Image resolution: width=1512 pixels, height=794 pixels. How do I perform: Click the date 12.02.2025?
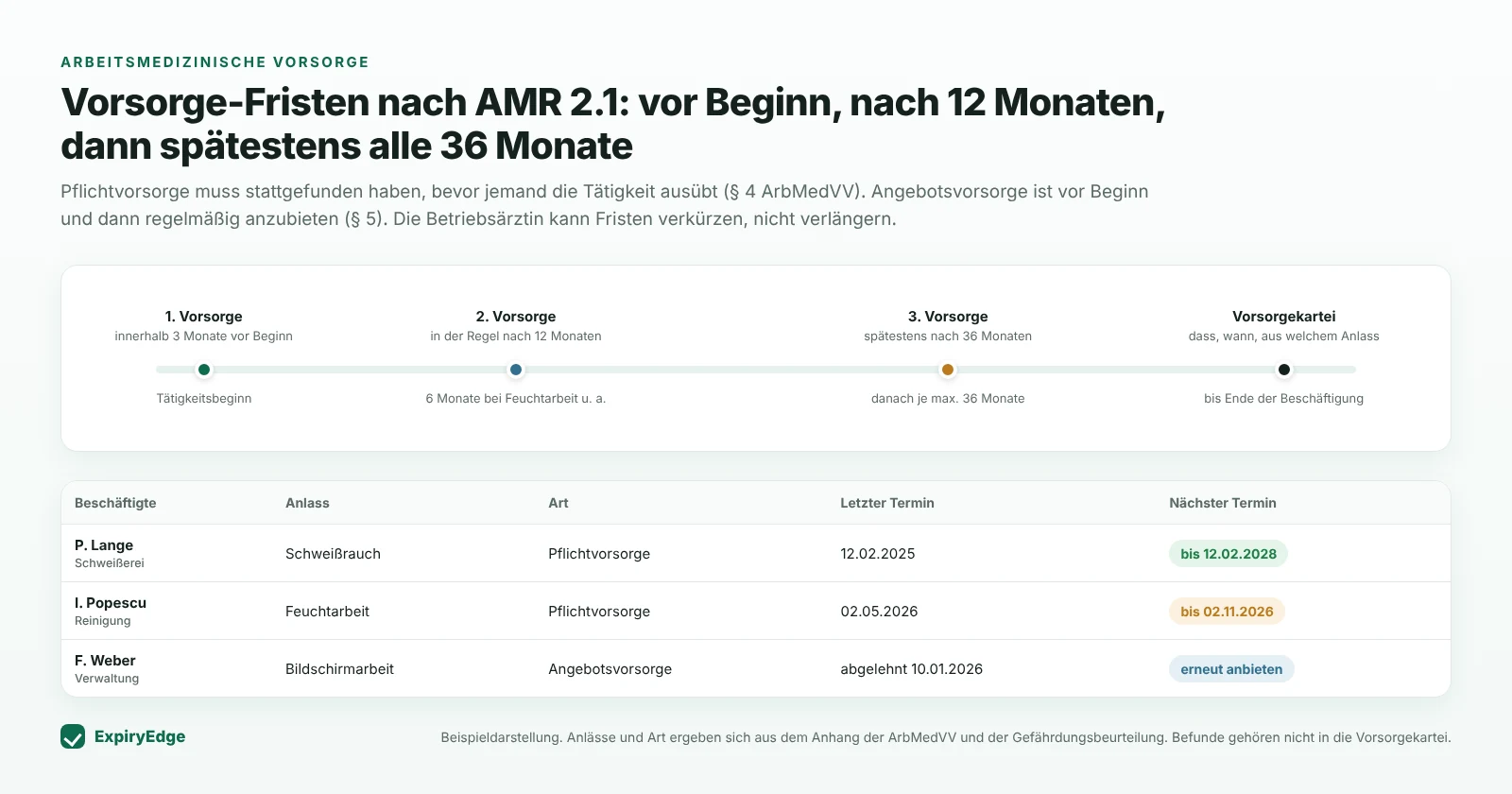tap(878, 554)
